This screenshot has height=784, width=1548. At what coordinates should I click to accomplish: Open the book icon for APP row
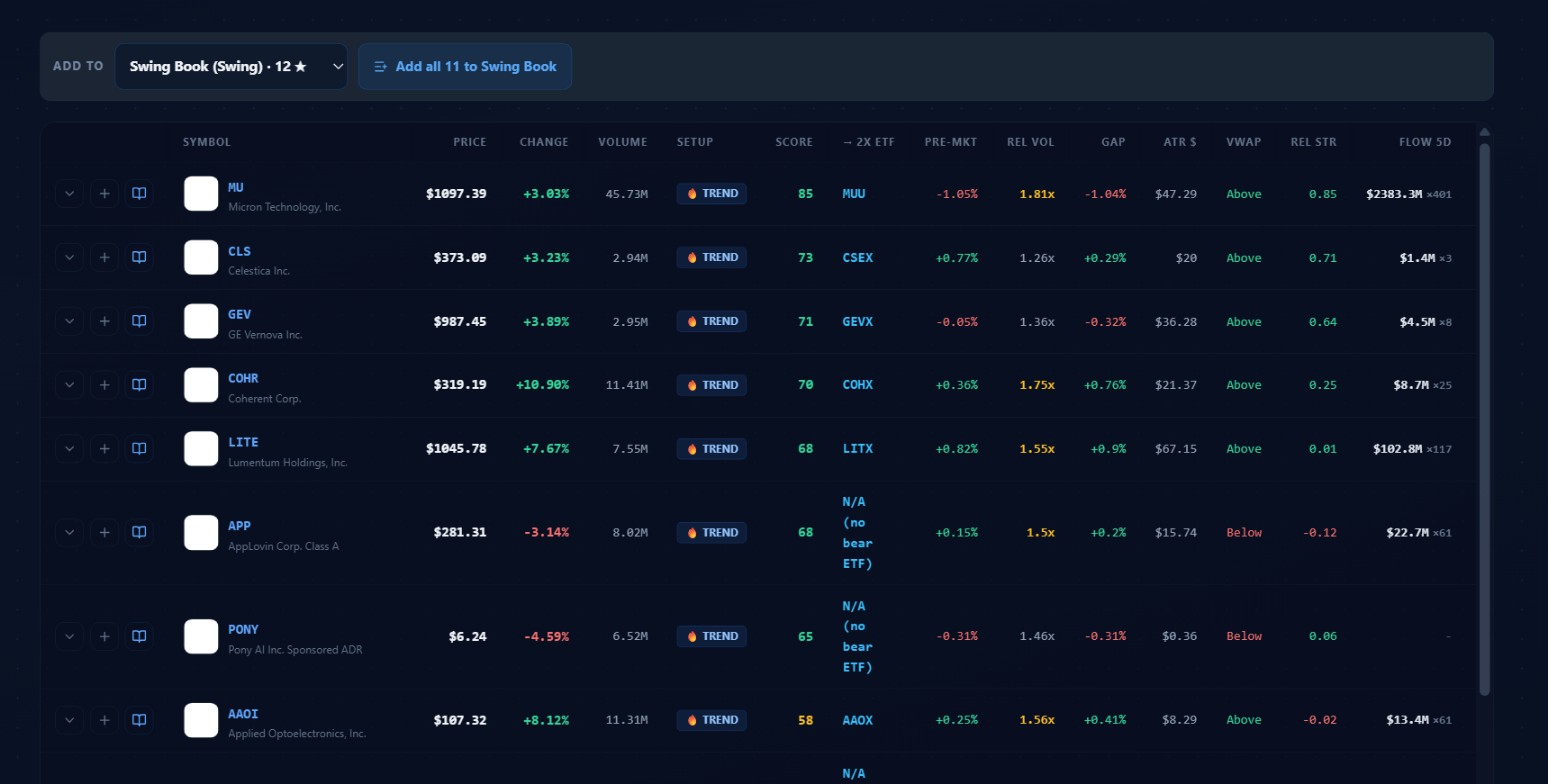[139, 533]
